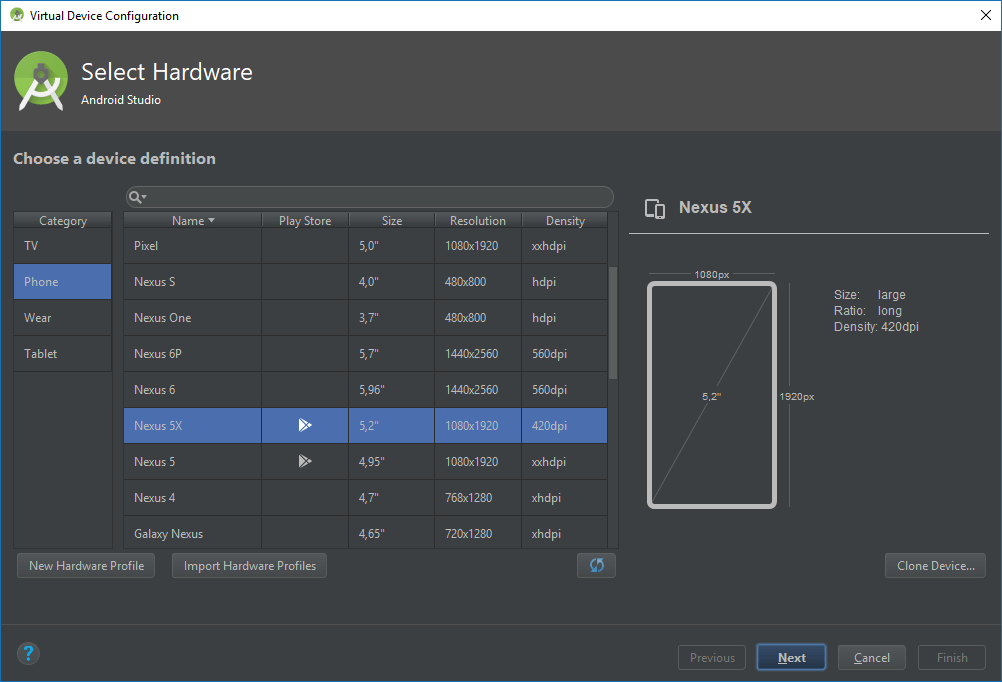
Task: Click the 4,0" size cell
Action: click(392, 281)
